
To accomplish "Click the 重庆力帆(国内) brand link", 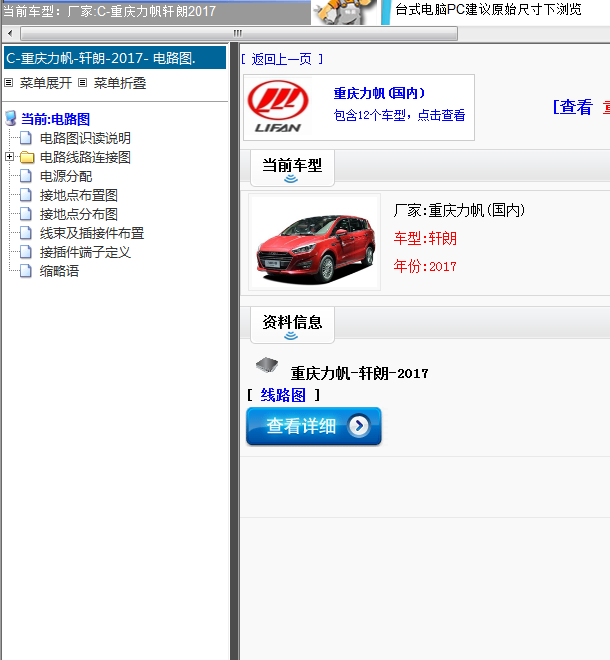I will (x=379, y=93).
